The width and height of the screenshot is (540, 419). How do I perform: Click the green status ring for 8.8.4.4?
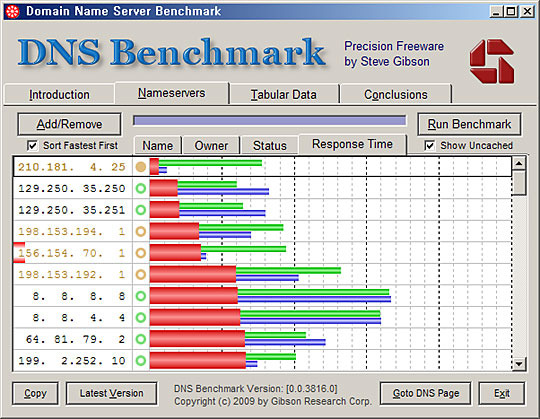click(141, 317)
